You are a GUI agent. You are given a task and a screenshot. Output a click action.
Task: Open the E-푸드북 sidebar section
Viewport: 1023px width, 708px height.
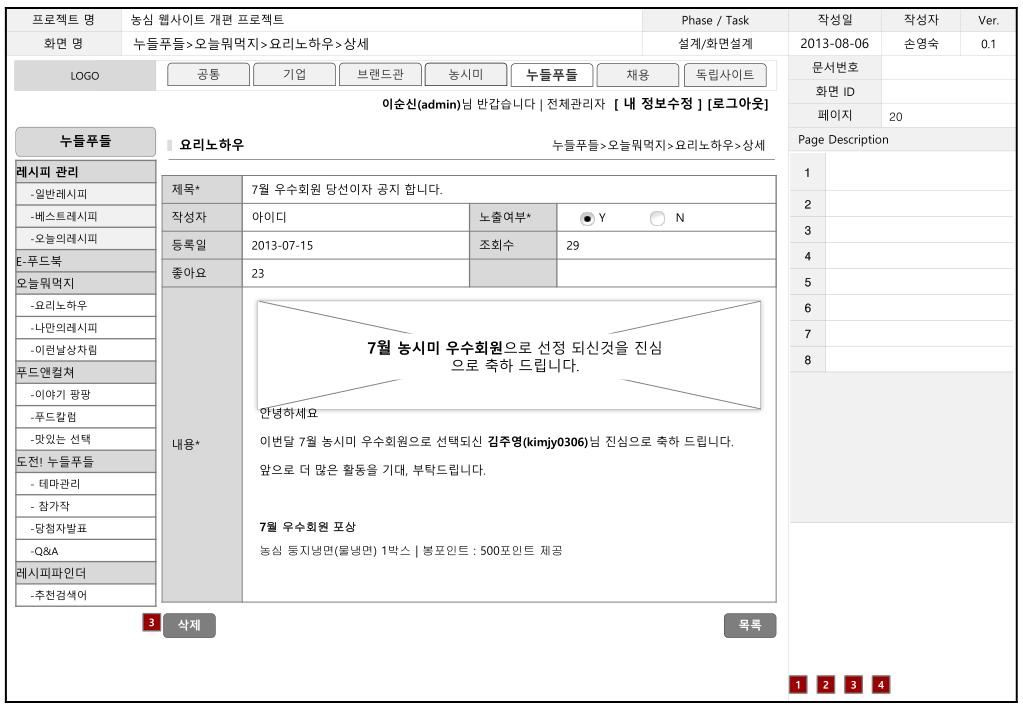coord(85,261)
